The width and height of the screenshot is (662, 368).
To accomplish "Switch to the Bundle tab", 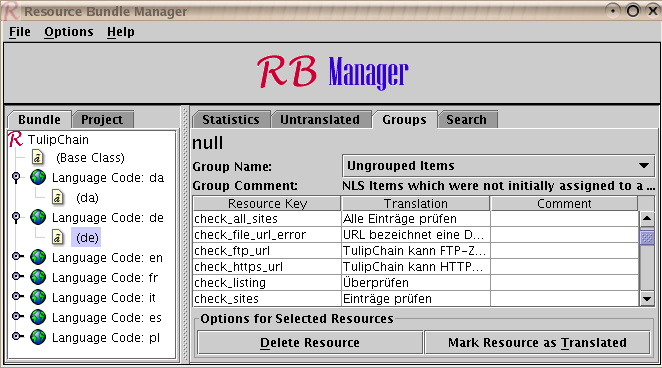I will point(39,119).
